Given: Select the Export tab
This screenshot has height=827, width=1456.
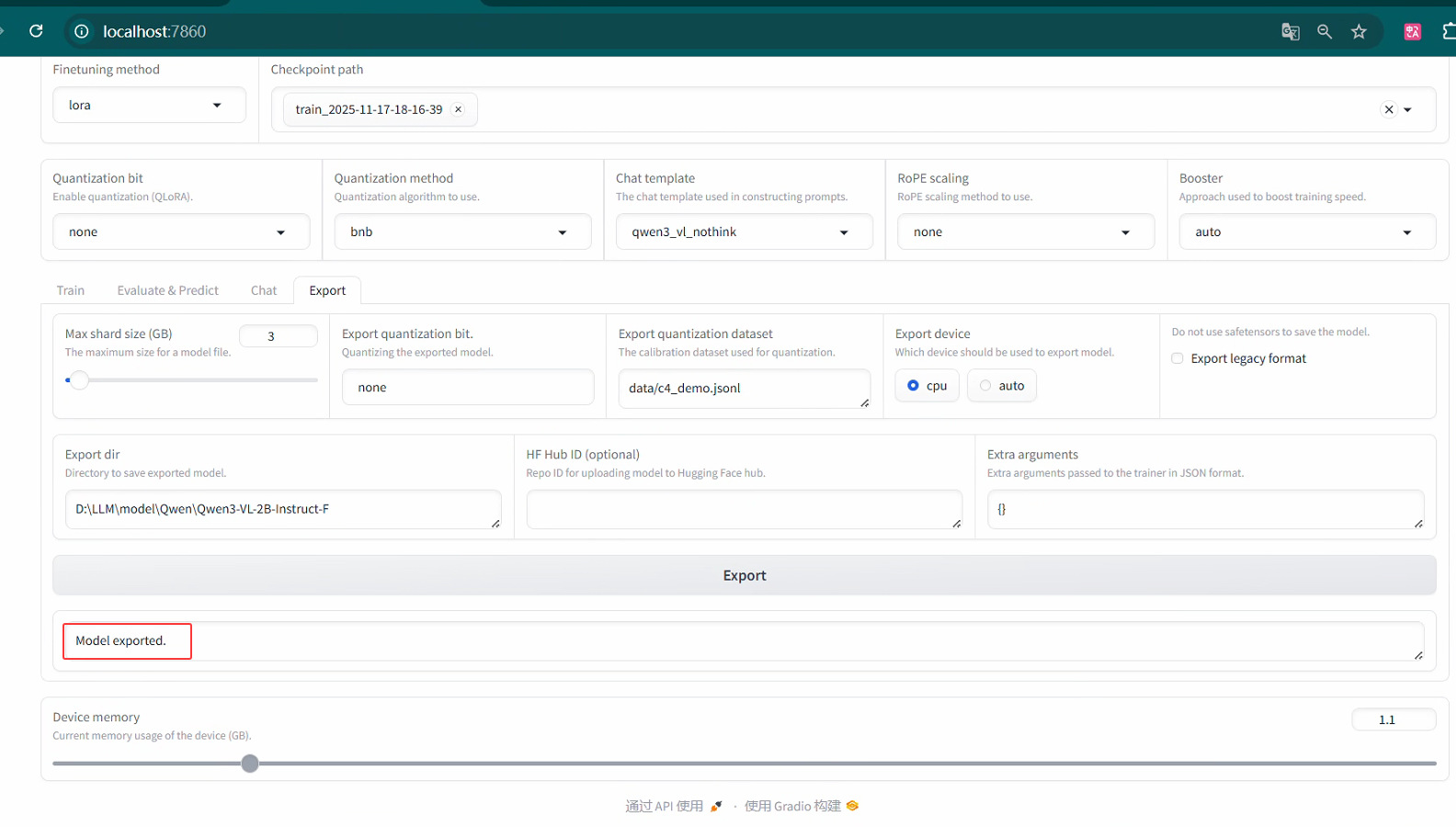Looking at the screenshot, I should (327, 290).
